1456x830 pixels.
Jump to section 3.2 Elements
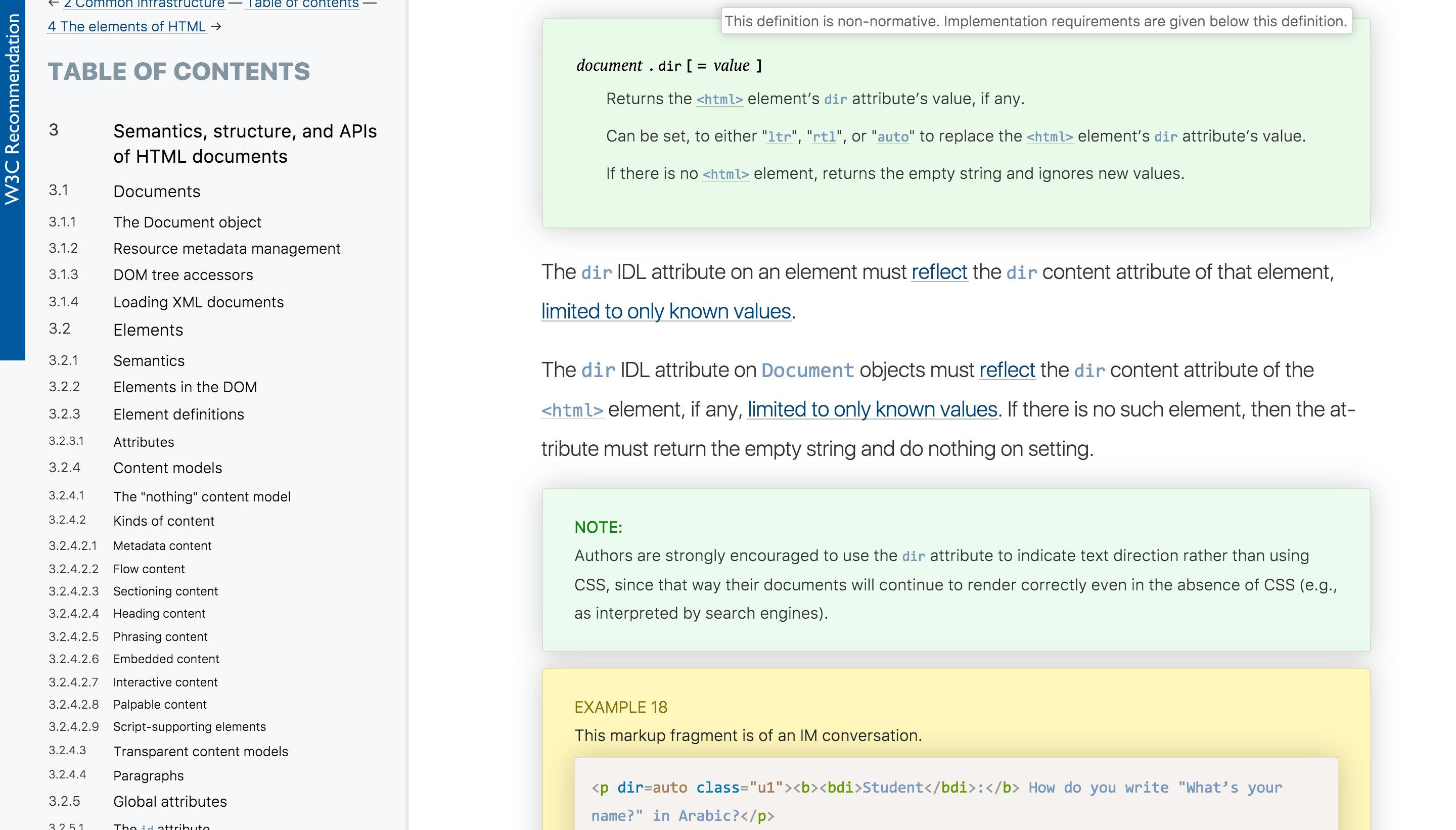(148, 330)
